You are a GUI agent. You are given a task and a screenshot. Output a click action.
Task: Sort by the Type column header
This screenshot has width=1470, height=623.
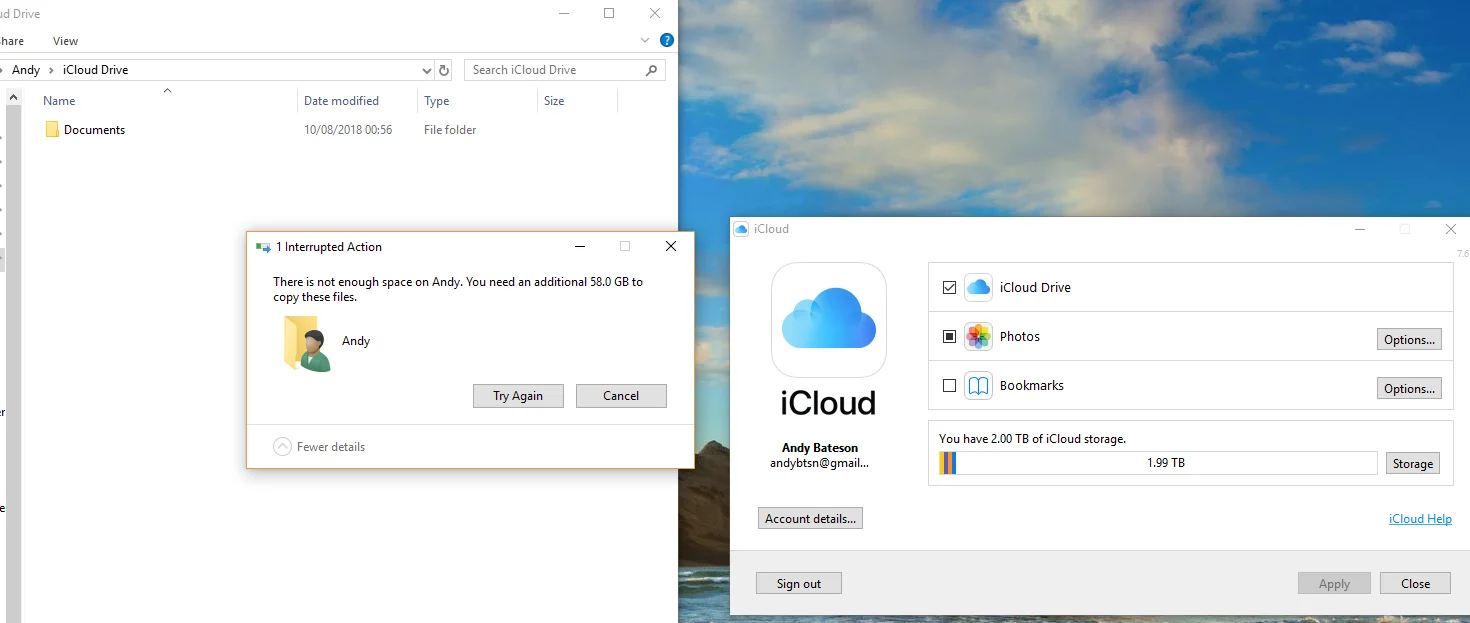click(x=437, y=101)
